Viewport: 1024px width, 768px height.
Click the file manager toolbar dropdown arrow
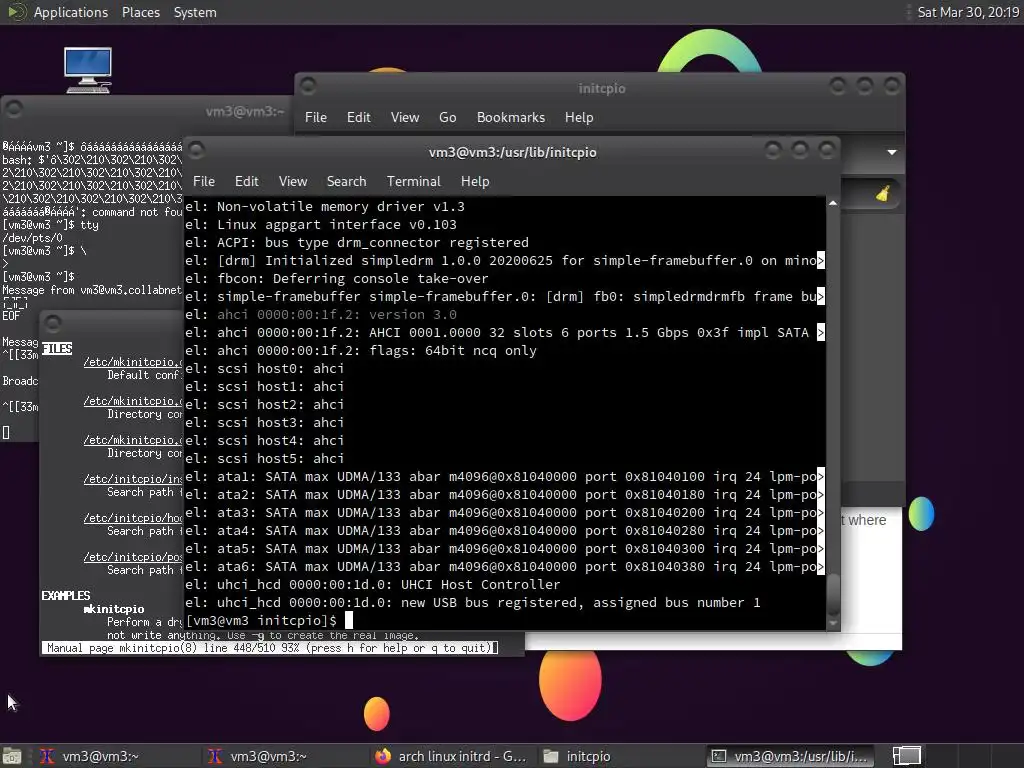pos(891,152)
